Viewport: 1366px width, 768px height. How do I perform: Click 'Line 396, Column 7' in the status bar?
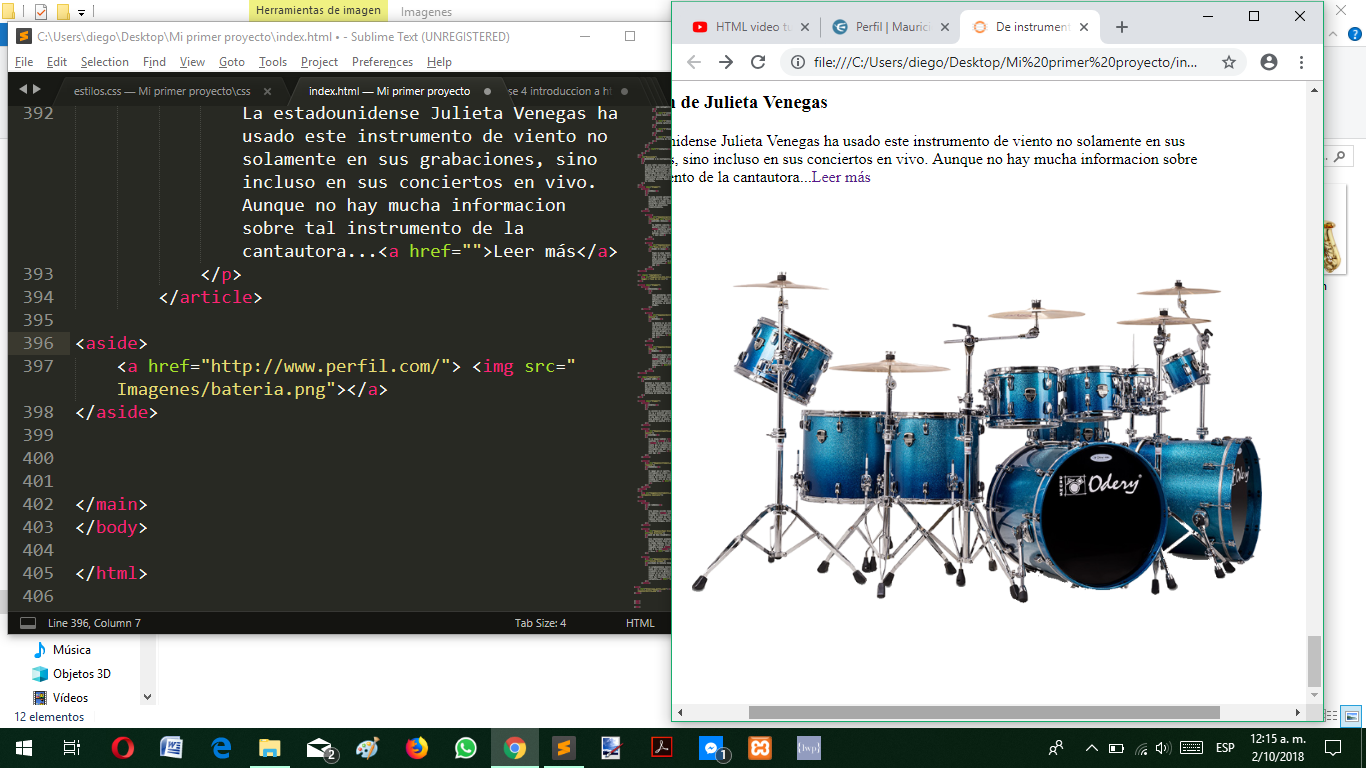tap(94, 623)
